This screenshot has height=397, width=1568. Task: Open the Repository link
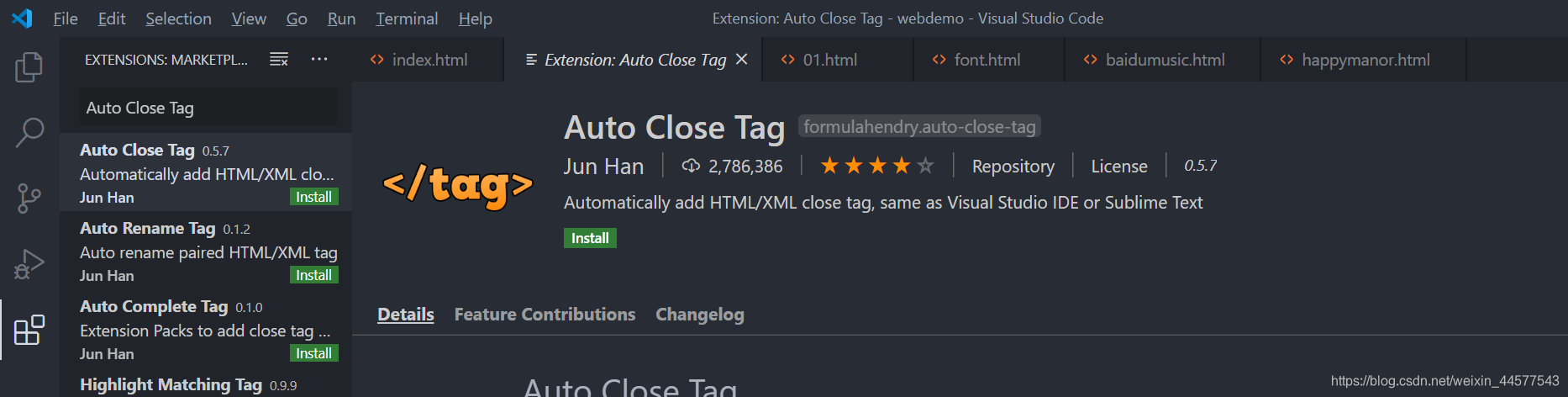point(1013,167)
